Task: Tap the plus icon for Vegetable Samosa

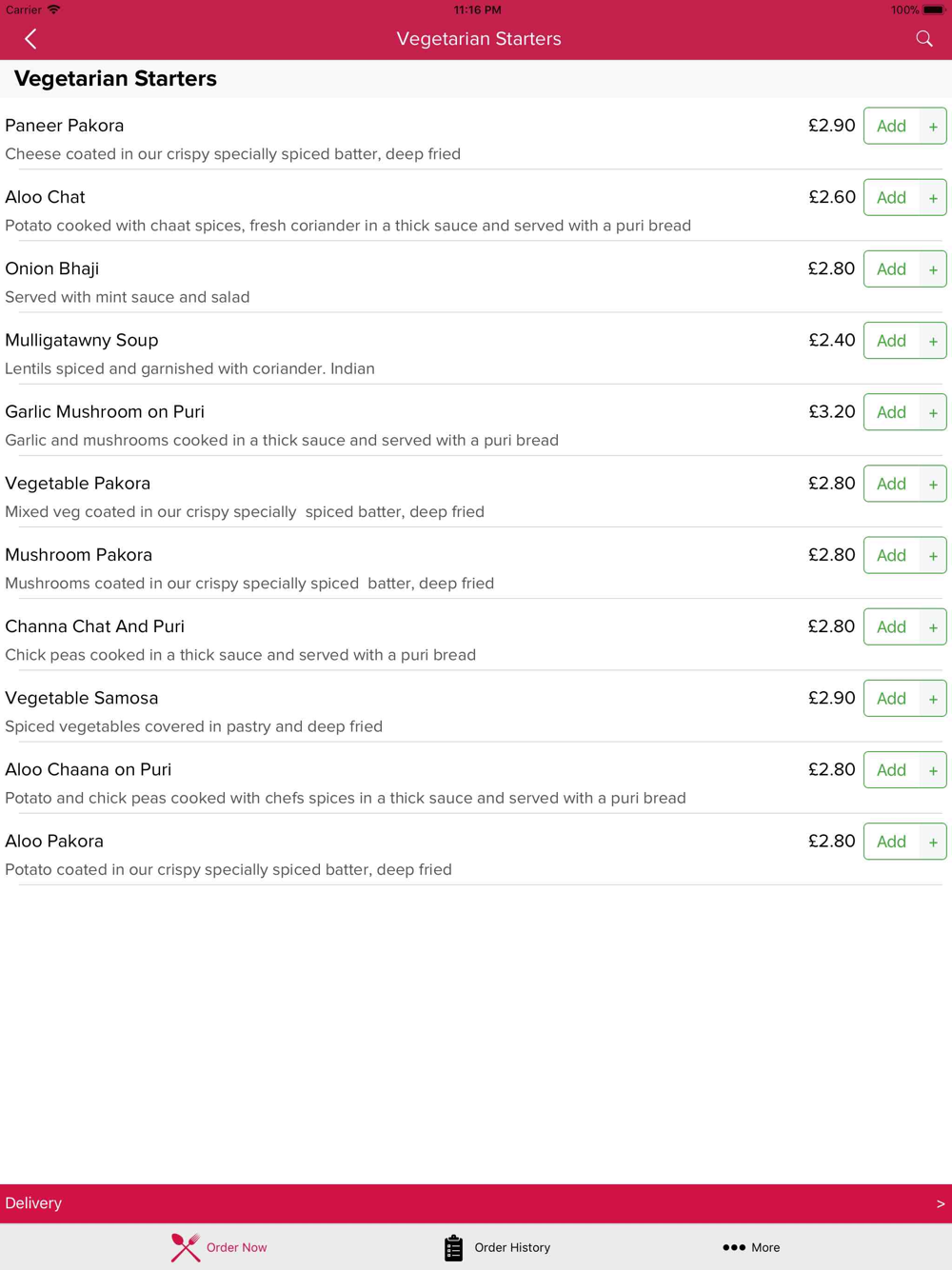Action: point(933,699)
